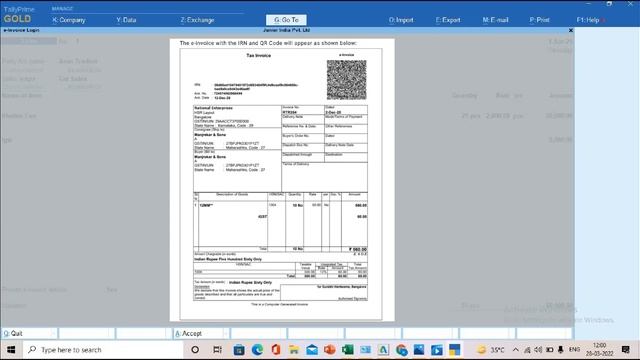Open Task View on the taskbar
640x360 pixels.
(x=218, y=350)
